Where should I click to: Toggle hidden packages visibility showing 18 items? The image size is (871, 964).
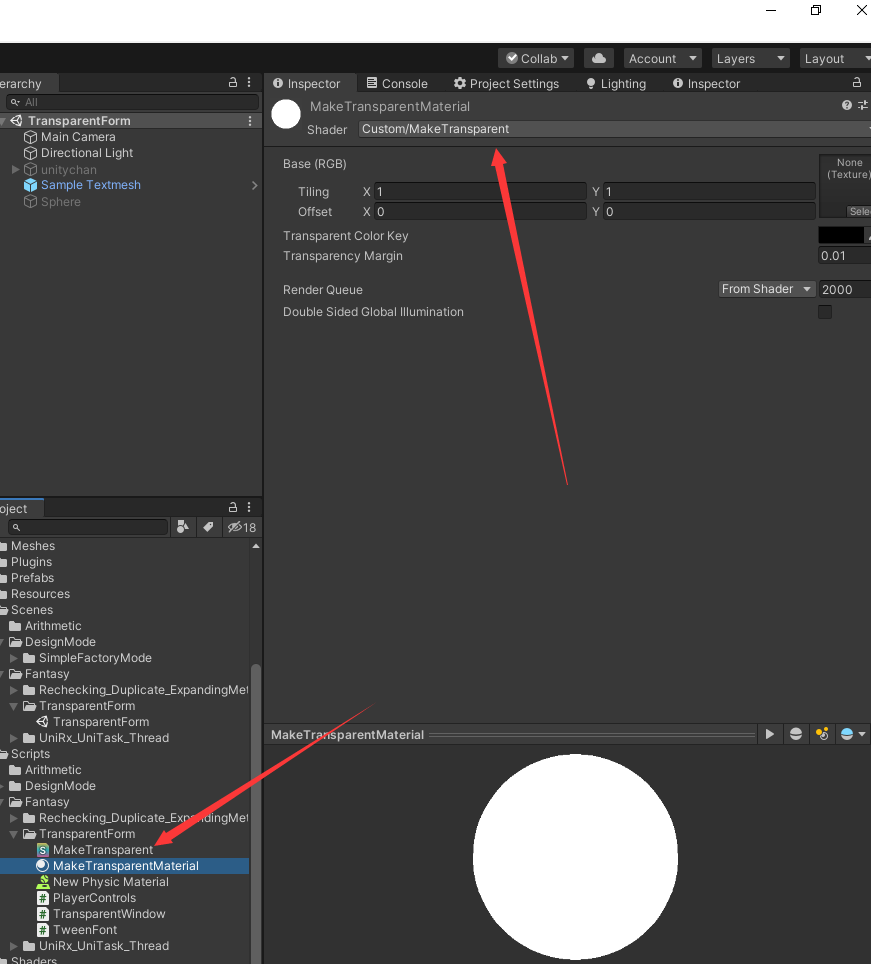tap(240, 527)
